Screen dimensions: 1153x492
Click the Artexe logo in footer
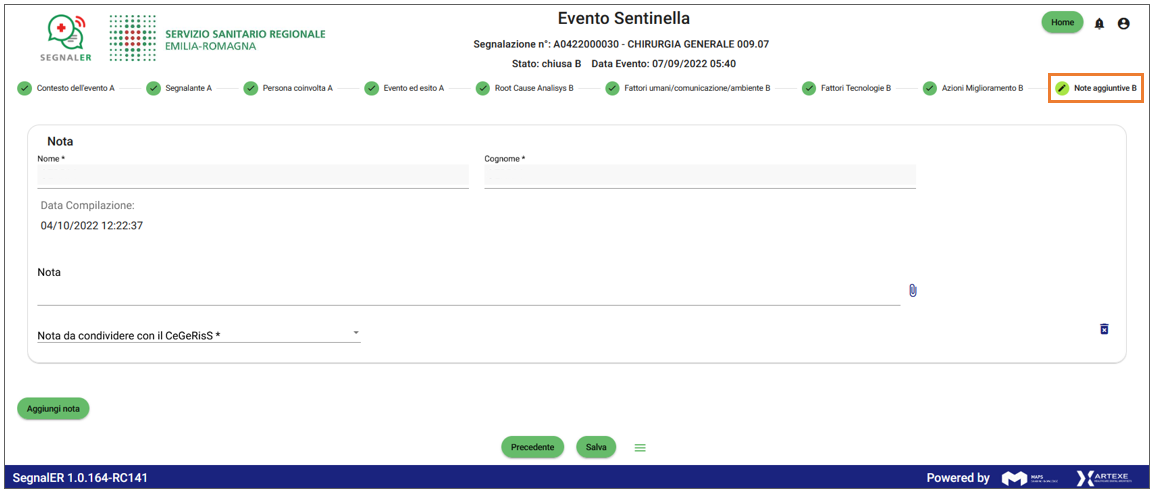click(x=1104, y=478)
